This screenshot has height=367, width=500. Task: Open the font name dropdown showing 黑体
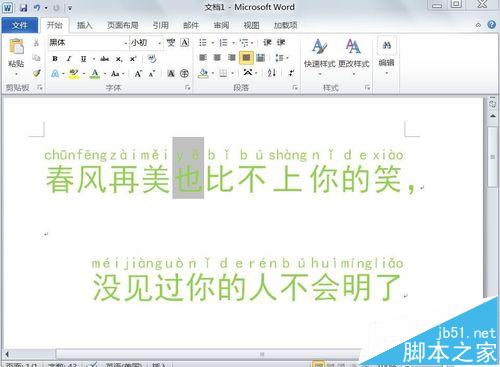[x=88, y=43]
